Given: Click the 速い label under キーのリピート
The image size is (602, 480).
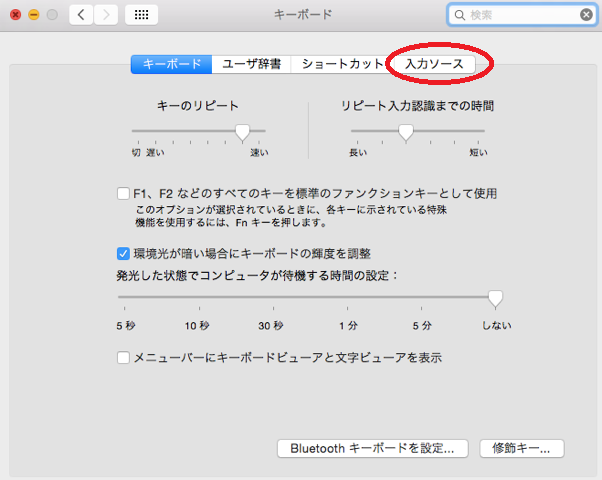Looking at the screenshot, I should pyautogui.click(x=259, y=153).
